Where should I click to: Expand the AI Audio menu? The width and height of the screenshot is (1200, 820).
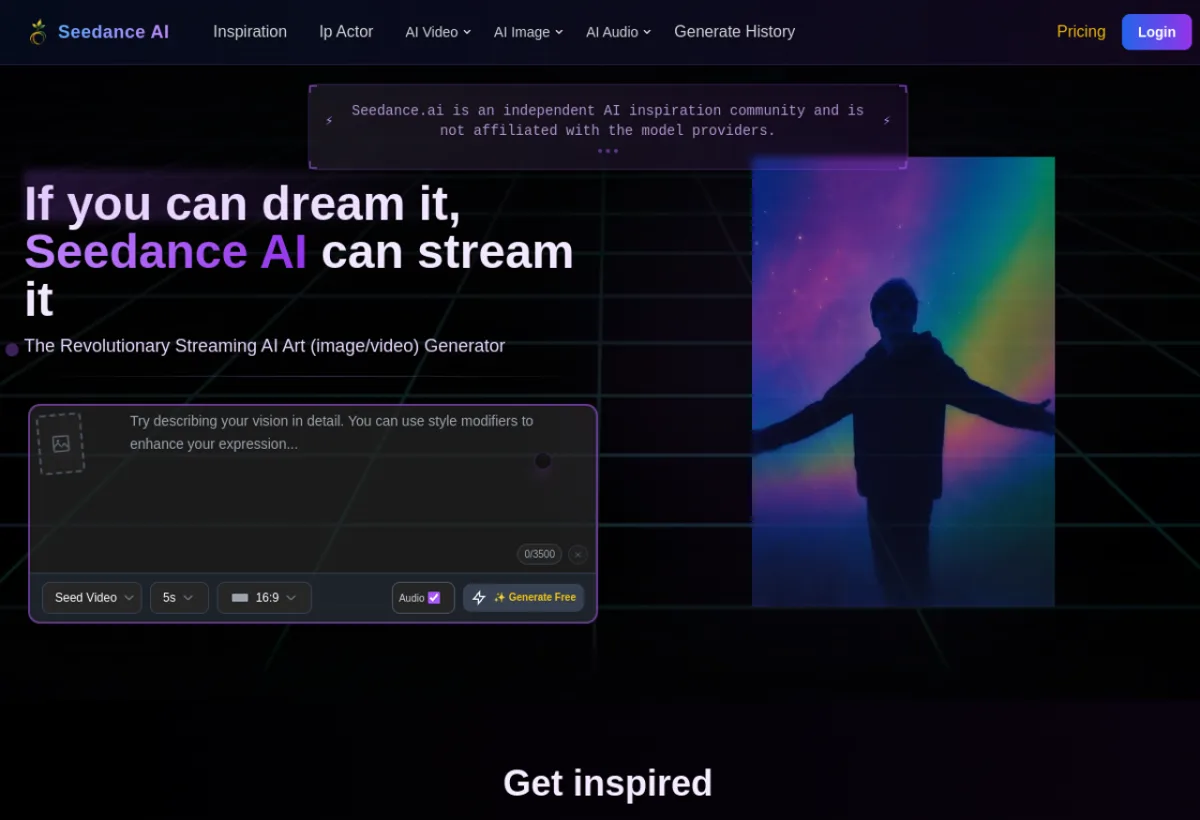click(x=618, y=32)
